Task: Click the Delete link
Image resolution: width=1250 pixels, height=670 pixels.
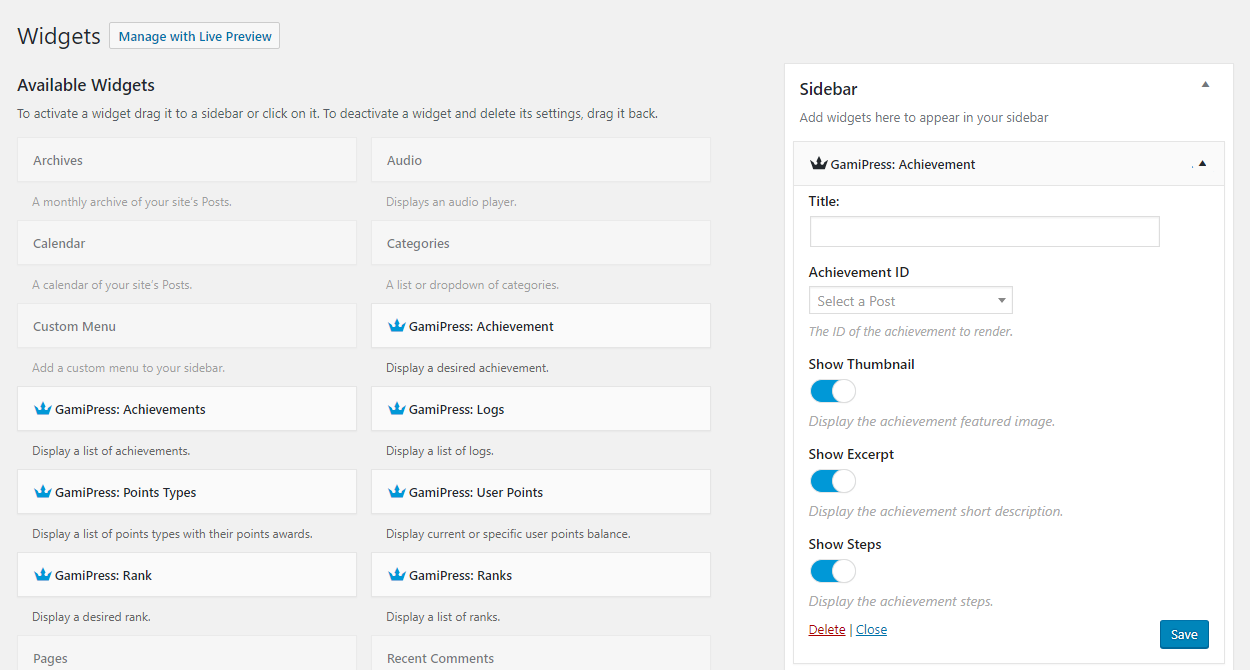Action: click(827, 630)
